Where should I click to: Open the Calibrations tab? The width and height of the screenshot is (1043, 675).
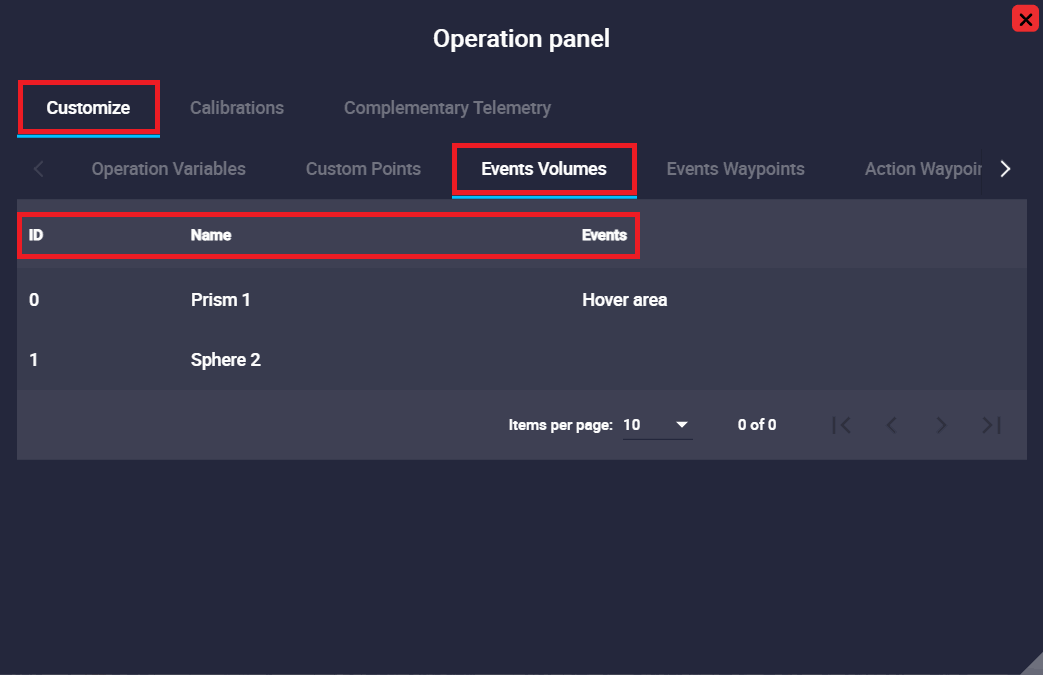[237, 108]
